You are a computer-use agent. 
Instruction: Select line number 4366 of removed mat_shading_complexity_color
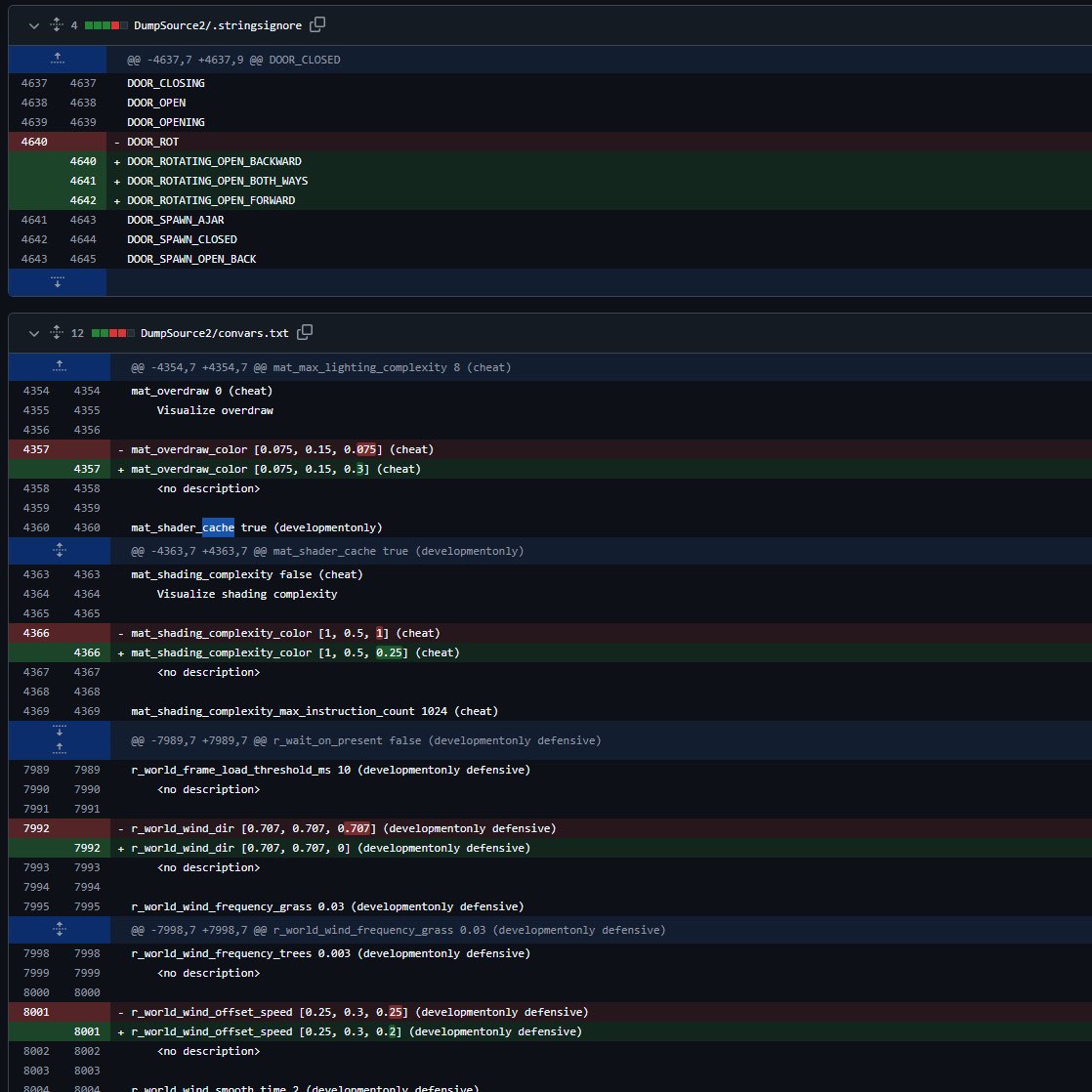[36, 633]
